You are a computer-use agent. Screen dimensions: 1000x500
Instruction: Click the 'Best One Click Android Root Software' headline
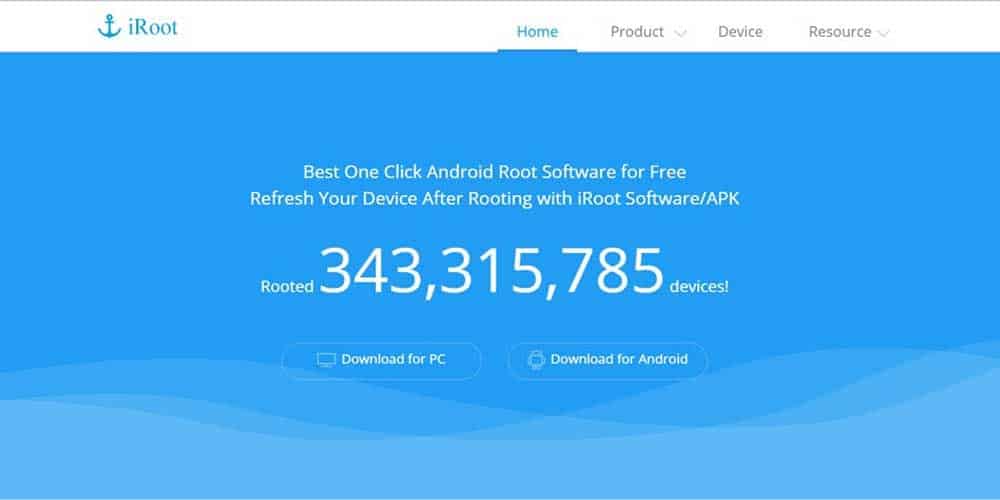(x=494, y=172)
